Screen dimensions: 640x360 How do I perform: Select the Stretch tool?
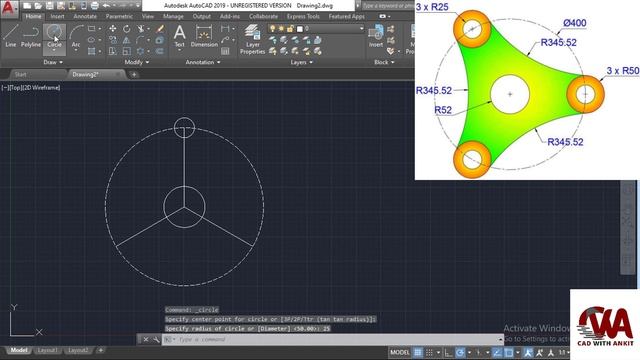[x=113, y=51]
